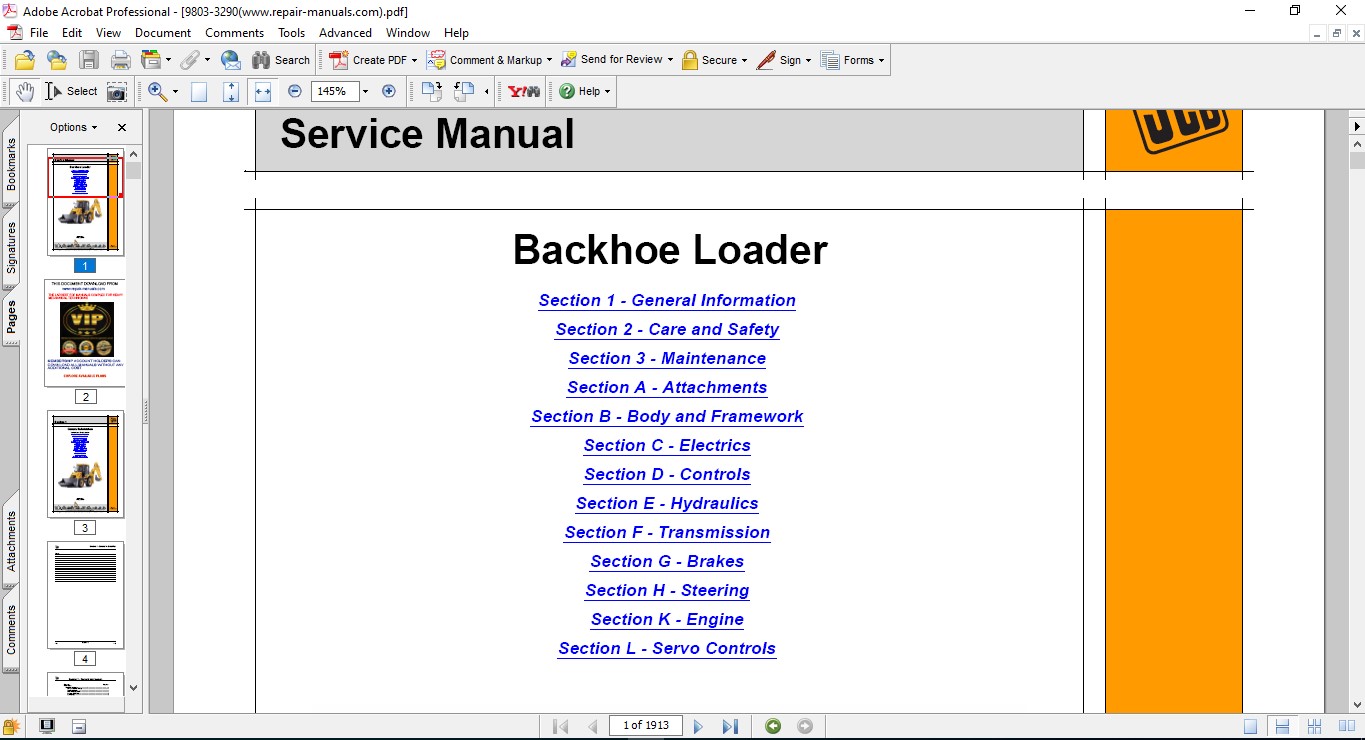Viewport: 1365px width, 740px height.
Task: Click the Email globe icon
Action: pyautogui.click(x=231, y=60)
